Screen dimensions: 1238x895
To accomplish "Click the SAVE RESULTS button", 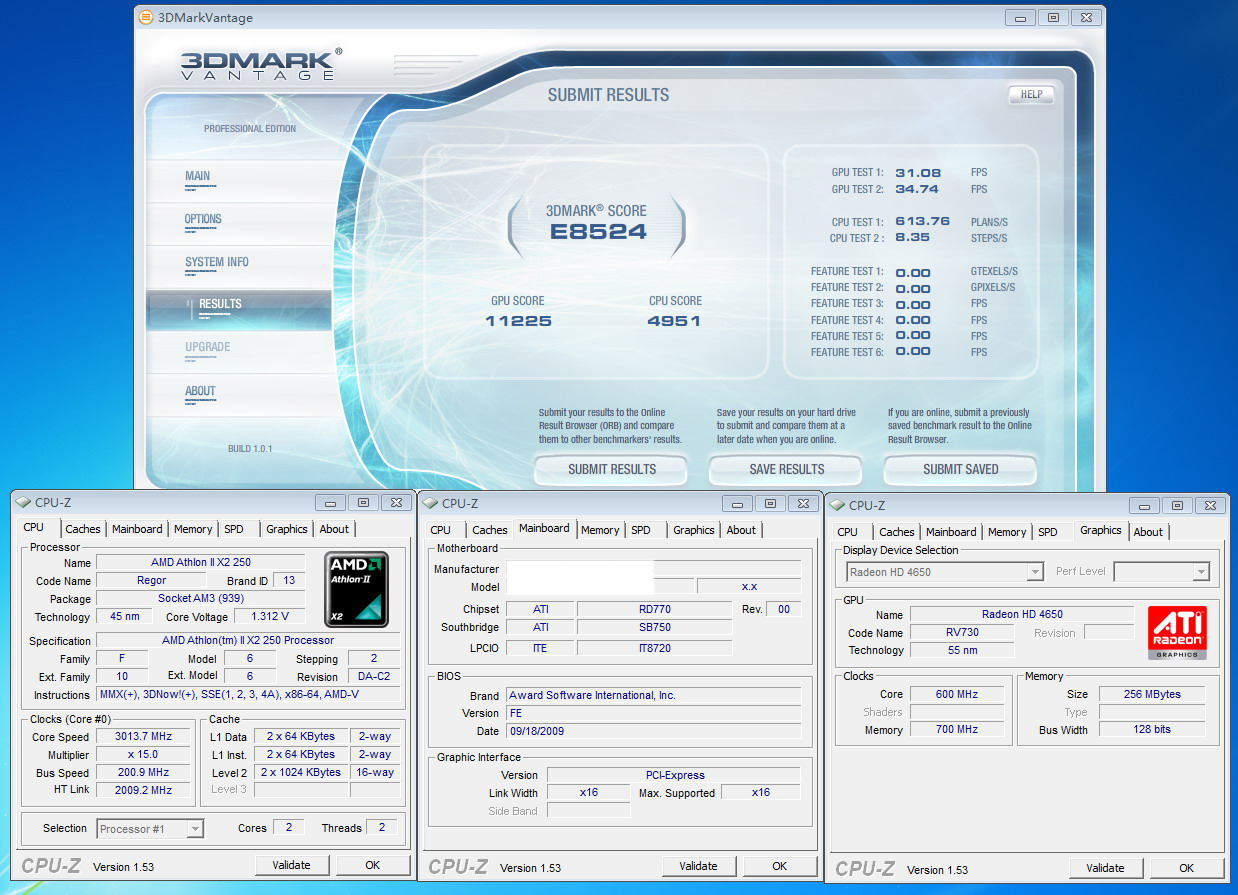I will click(786, 469).
